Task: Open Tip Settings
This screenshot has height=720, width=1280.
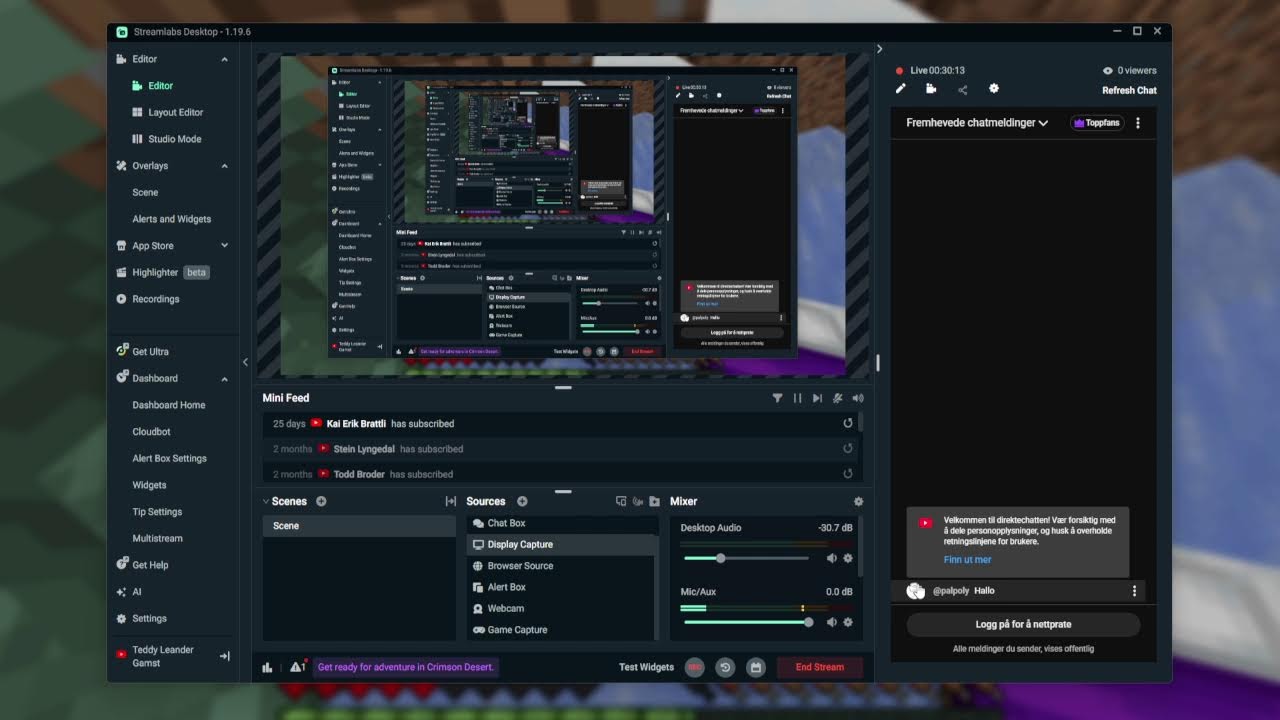Action: 157,512
